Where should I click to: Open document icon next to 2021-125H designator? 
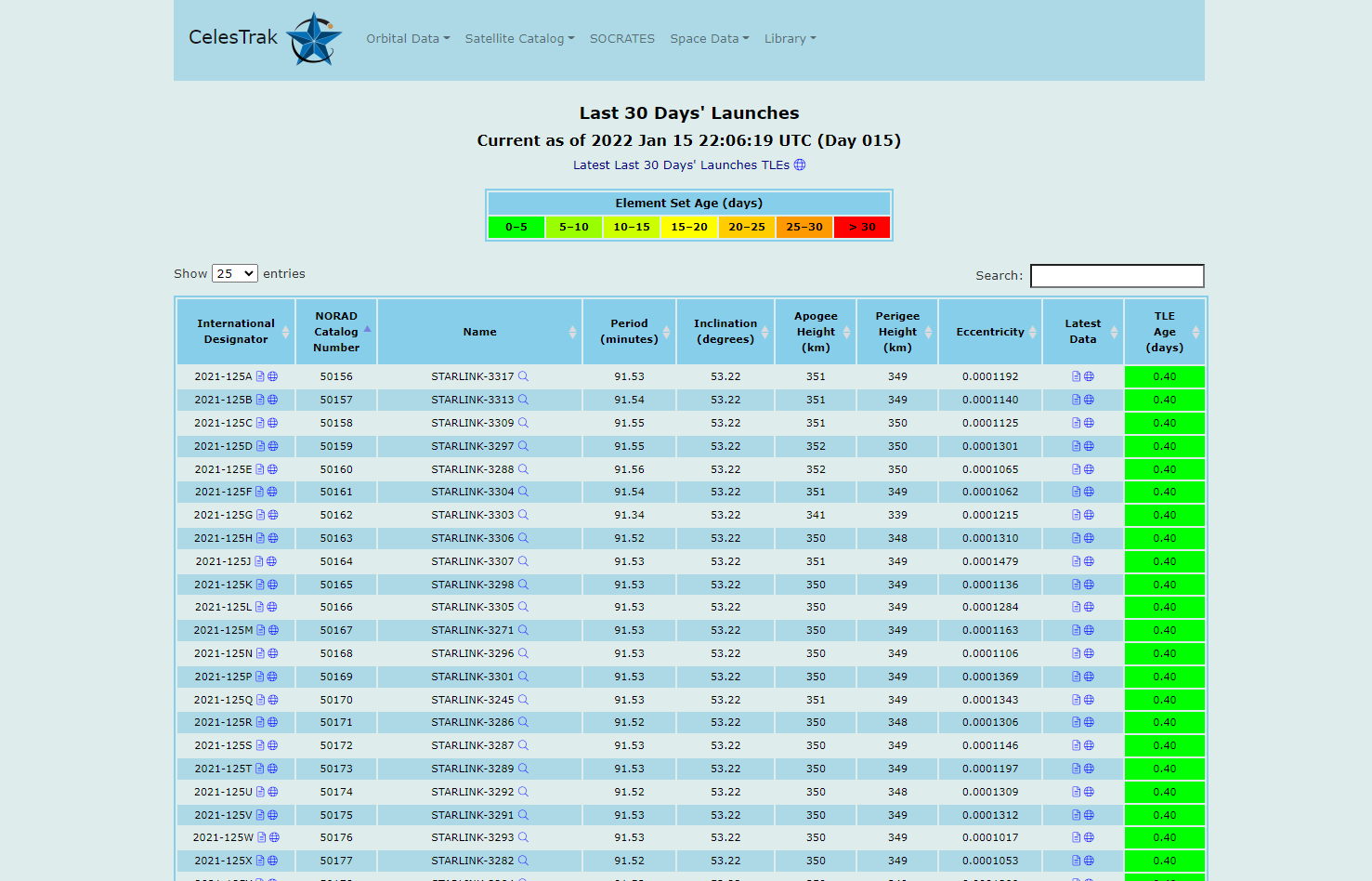(260, 538)
